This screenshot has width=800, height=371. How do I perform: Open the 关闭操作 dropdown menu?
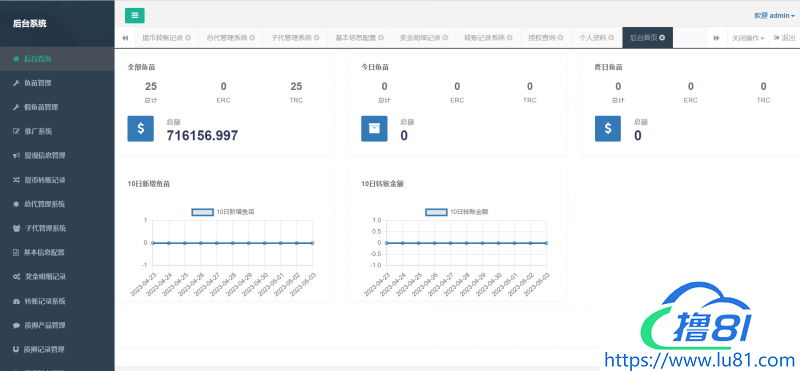(748, 38)
